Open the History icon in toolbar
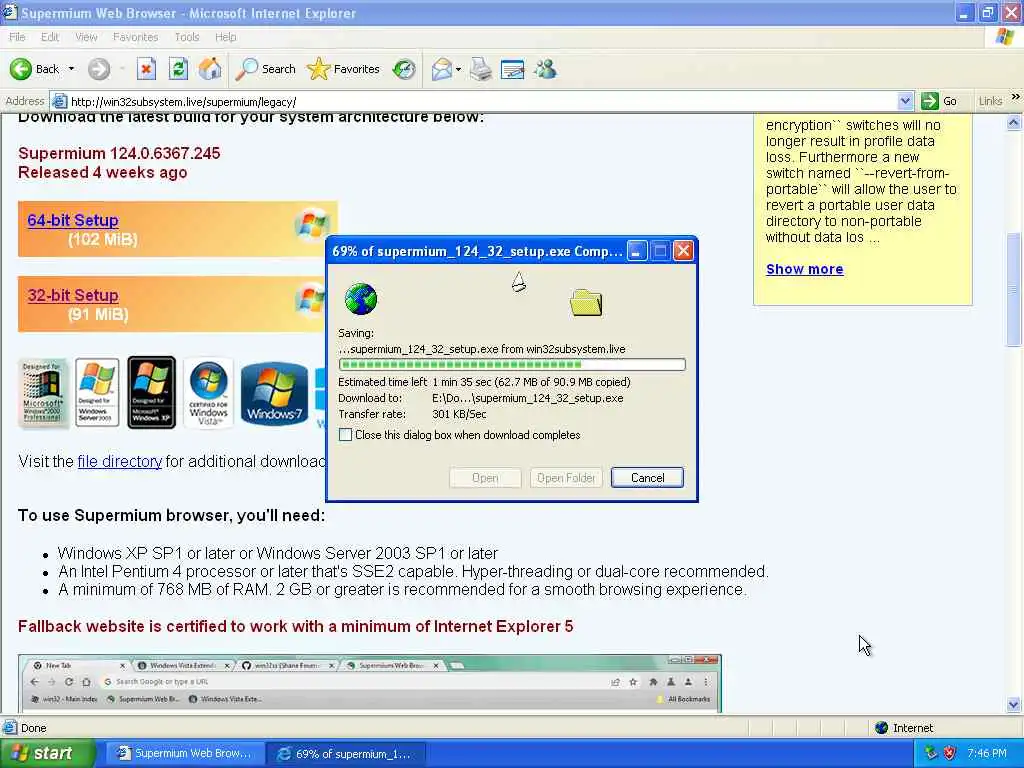 (404, 69)
